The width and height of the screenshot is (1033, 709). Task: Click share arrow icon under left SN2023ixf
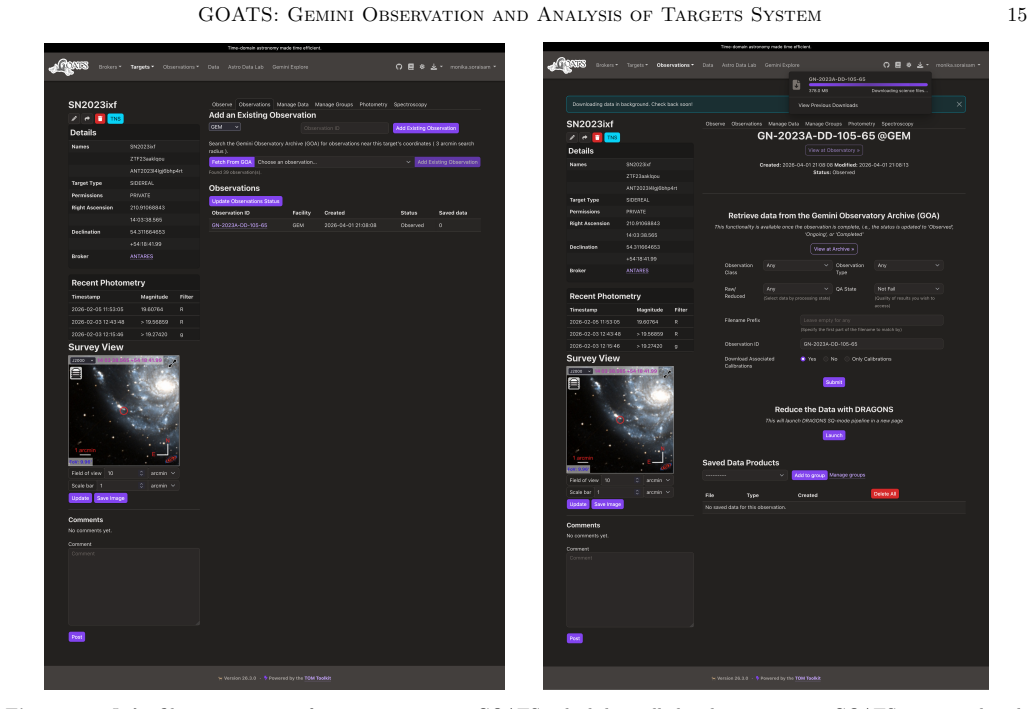pos(87,119)
